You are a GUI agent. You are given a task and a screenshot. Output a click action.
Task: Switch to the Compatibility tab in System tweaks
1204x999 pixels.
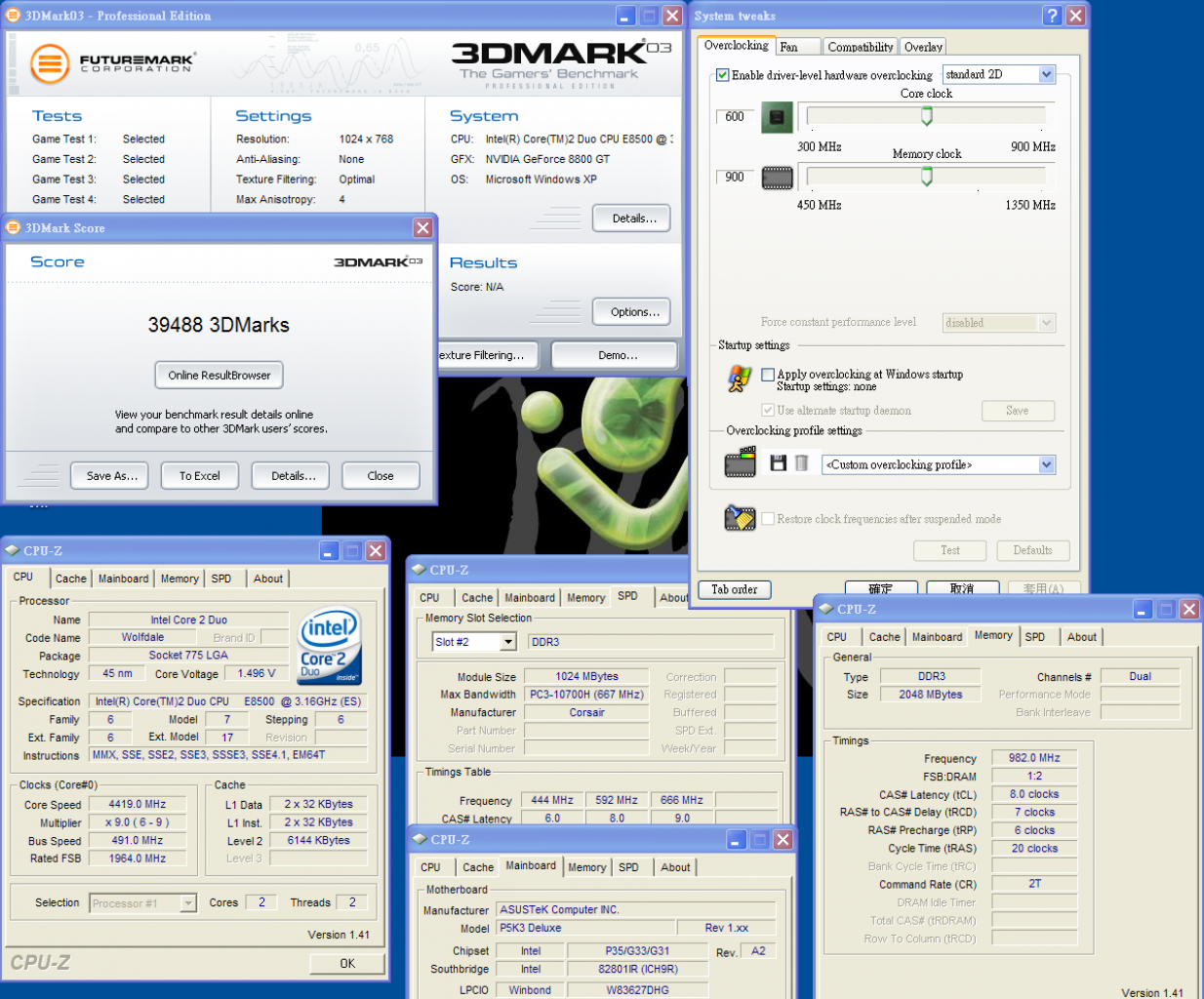860,47
